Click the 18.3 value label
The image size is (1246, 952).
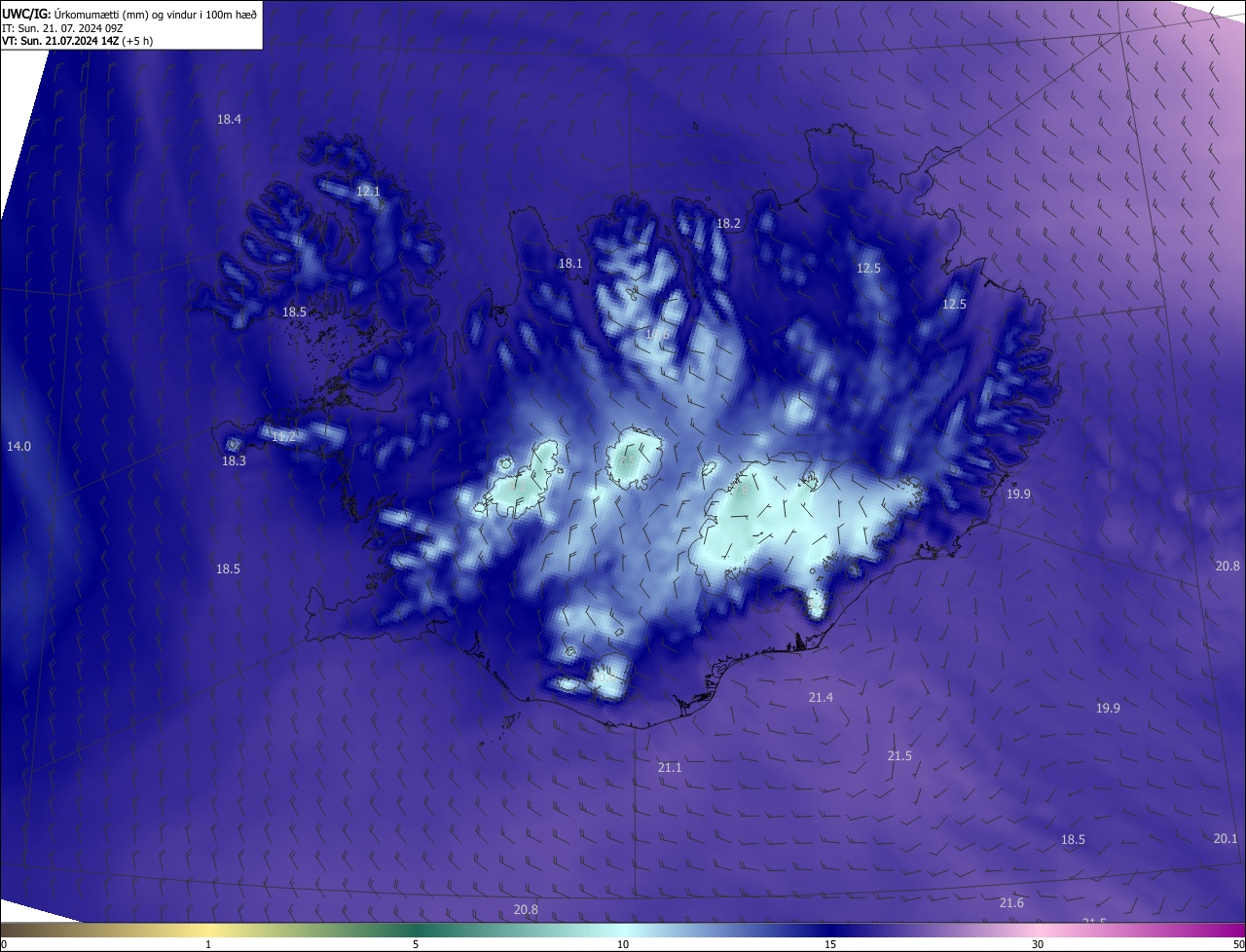[234, 460]
